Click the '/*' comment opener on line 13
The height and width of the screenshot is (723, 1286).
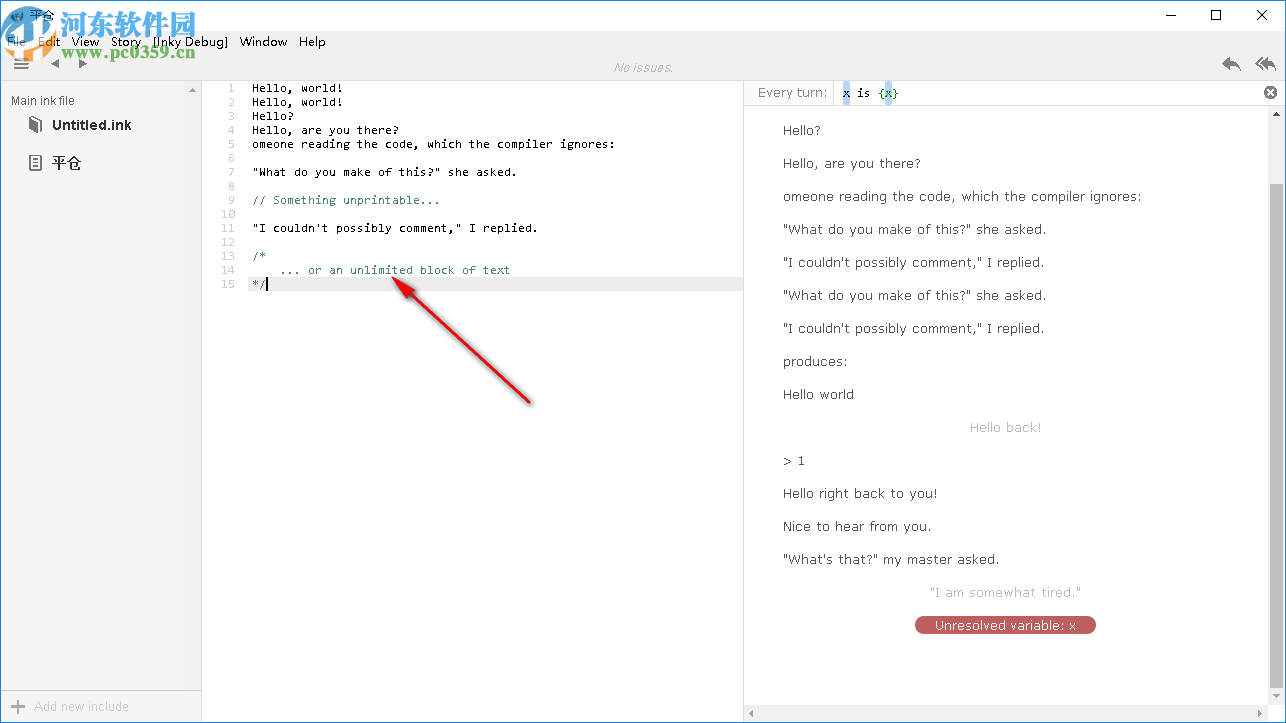(259, 256)
